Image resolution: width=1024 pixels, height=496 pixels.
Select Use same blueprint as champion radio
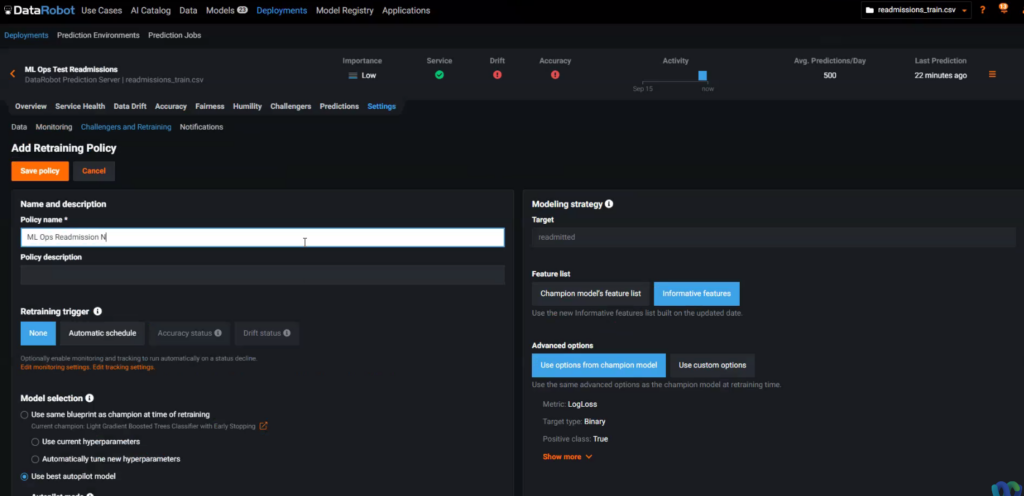(x=25, y=414)
